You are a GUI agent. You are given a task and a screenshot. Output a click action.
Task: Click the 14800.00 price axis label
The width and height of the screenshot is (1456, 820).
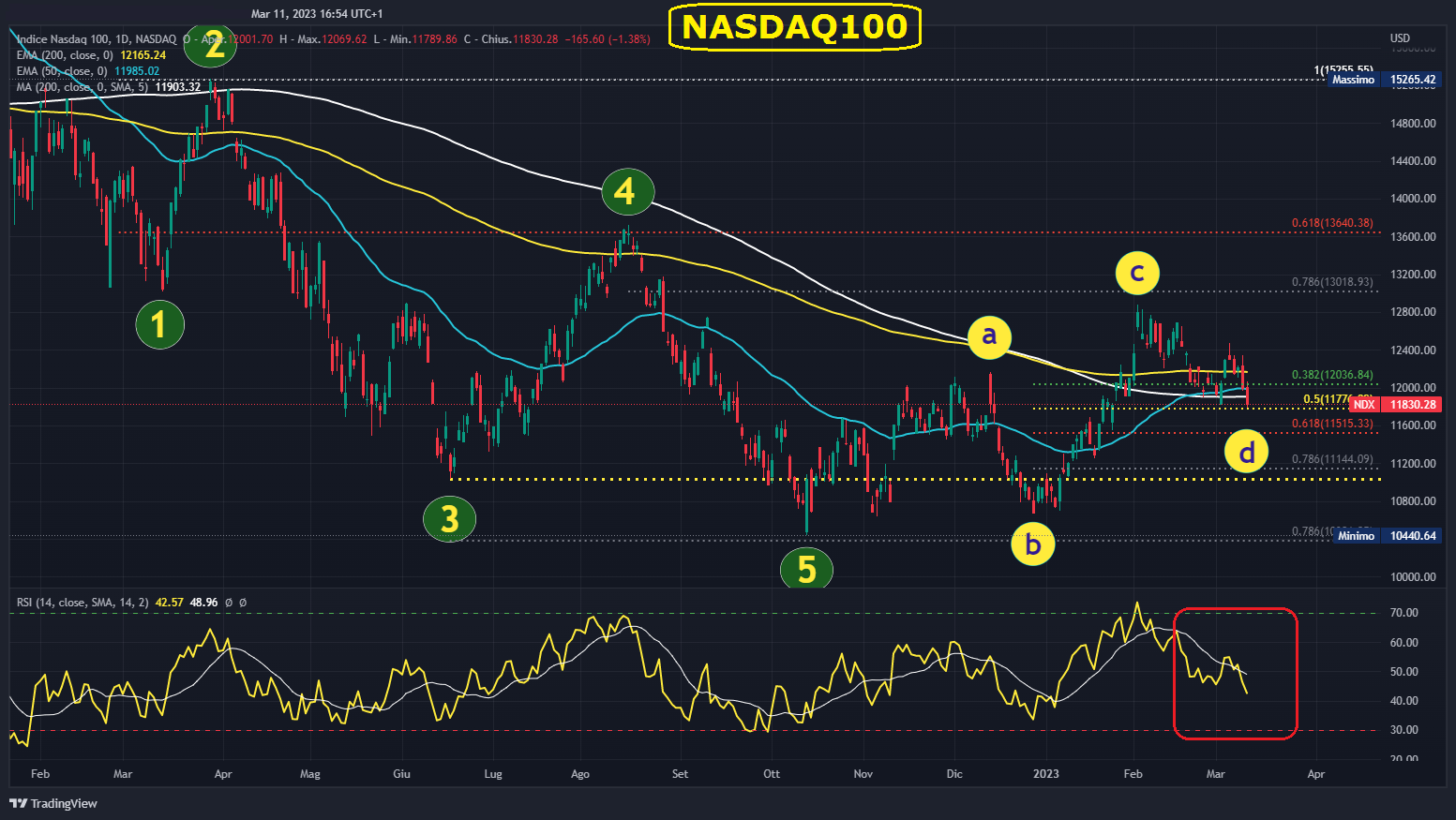1413,123
